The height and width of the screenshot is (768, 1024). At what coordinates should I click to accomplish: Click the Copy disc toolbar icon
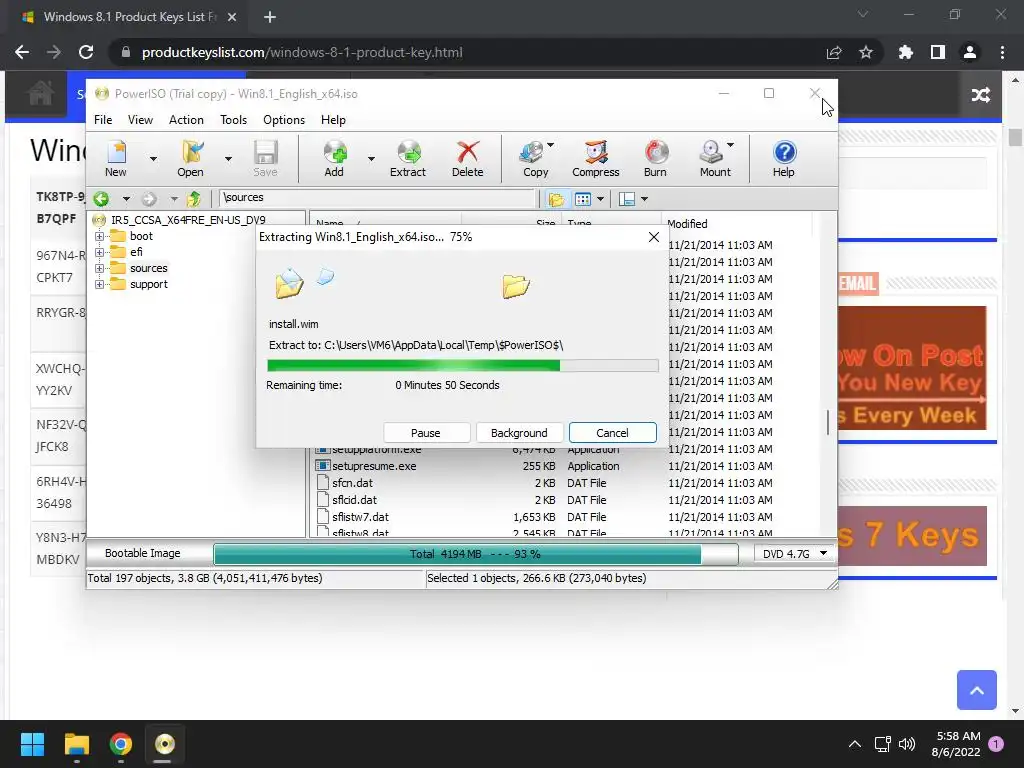[x=534, y=158]
